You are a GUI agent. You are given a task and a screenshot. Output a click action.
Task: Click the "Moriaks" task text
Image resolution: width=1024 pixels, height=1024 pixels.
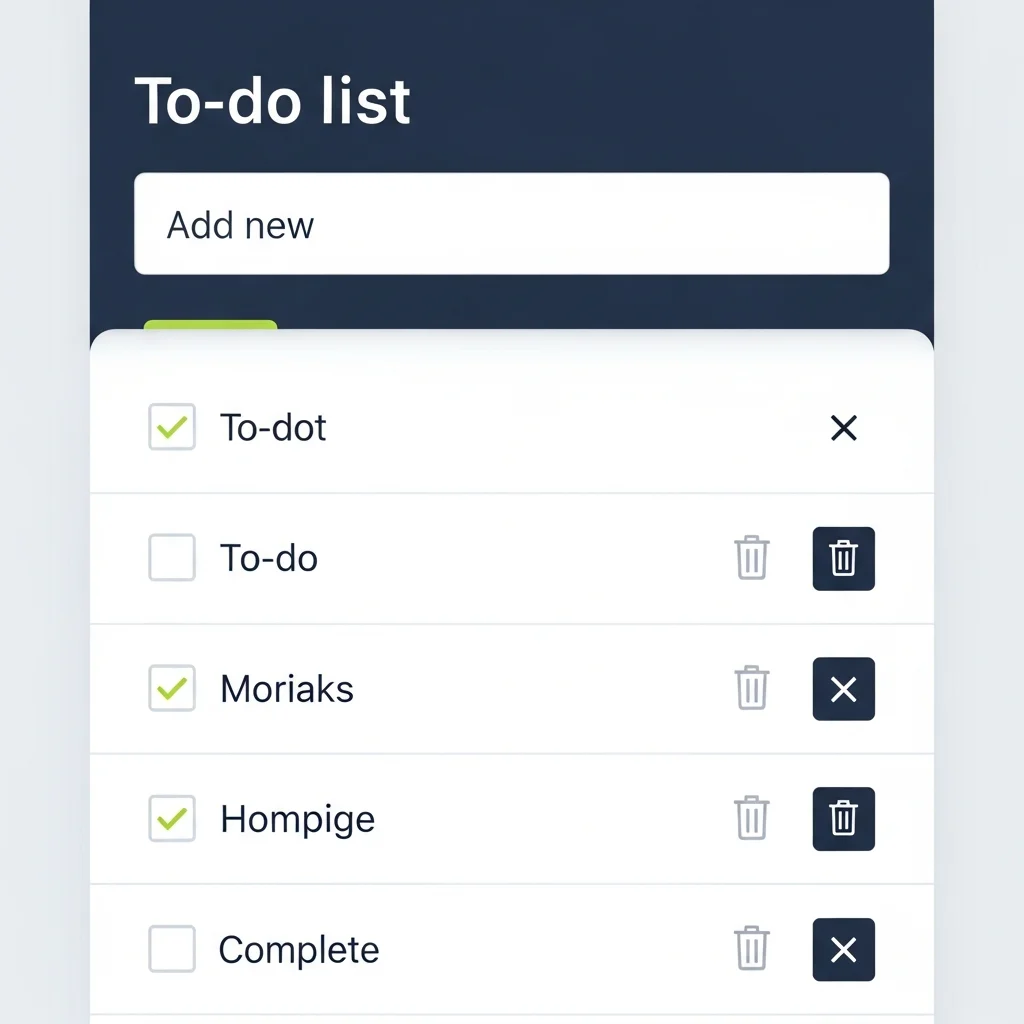pos(286,689)
